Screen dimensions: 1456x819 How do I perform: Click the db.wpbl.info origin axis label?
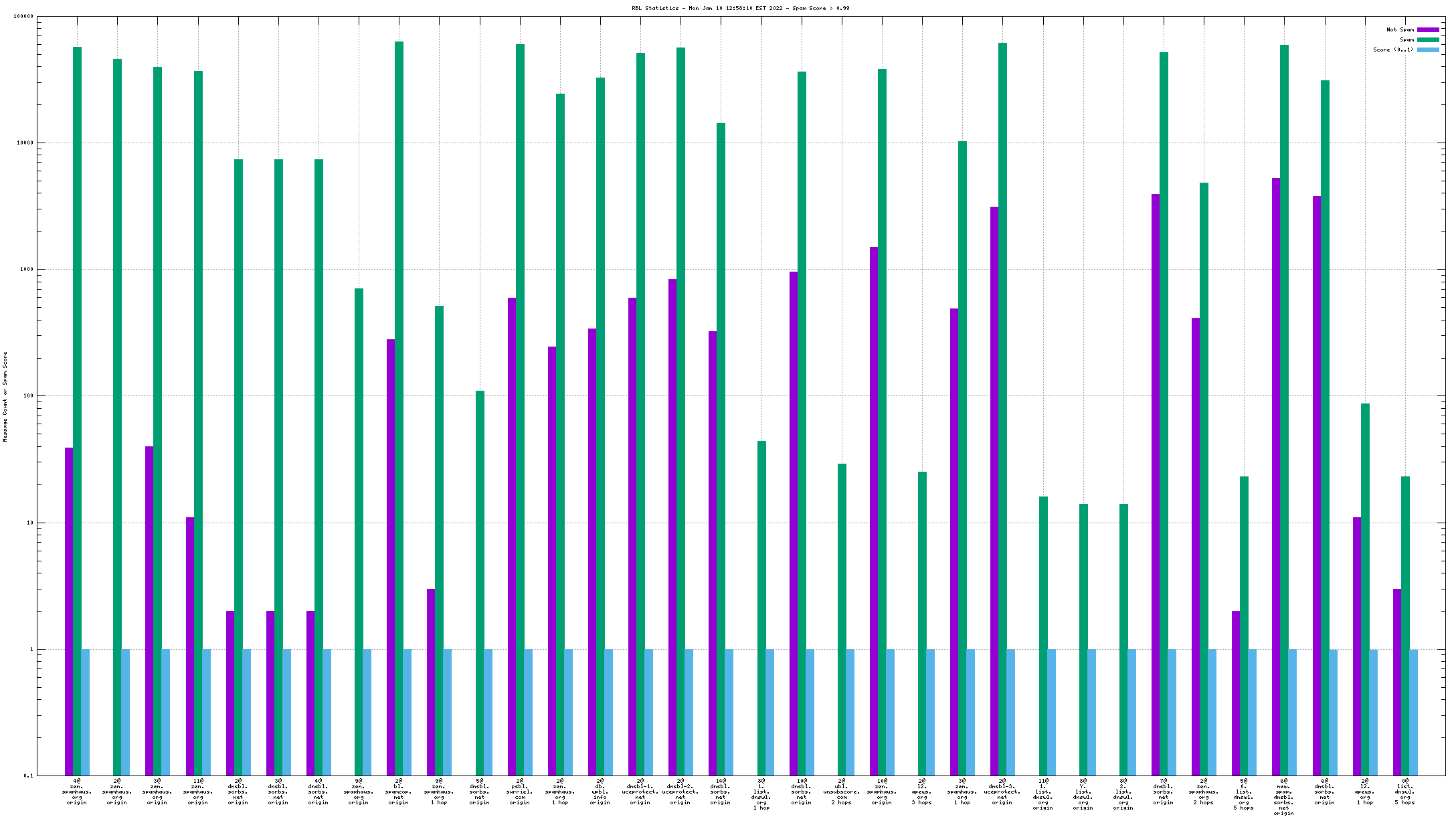click(600, 792)
